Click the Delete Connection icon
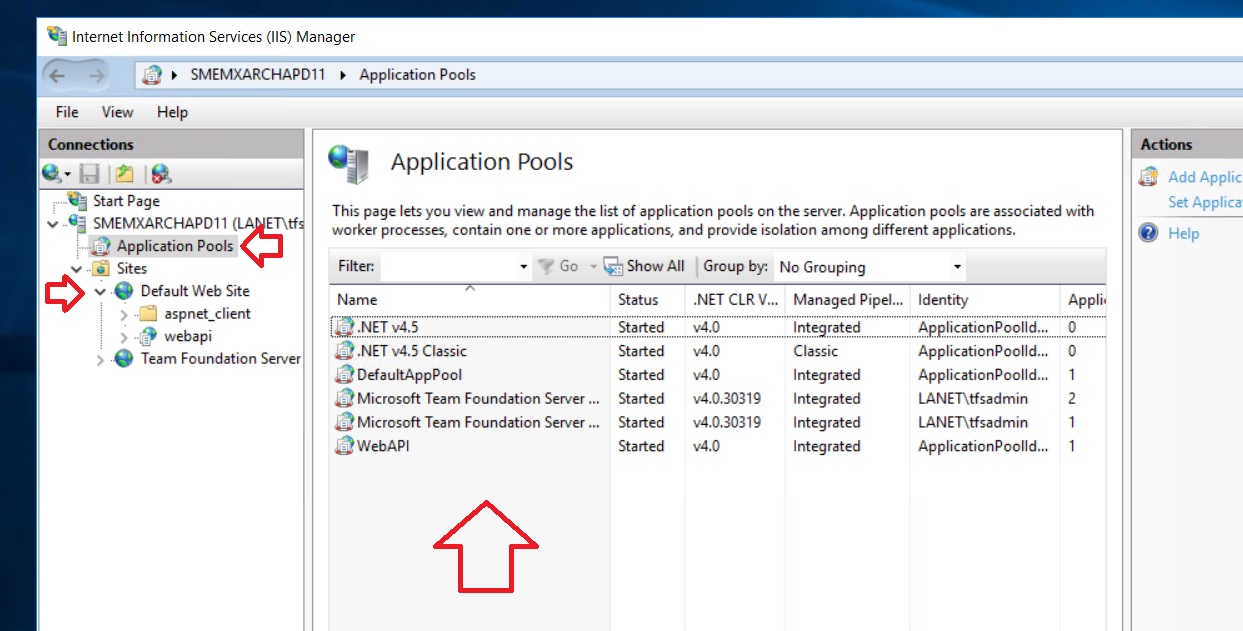This screenshot has height=631, width=1243. tap(160, 174)
